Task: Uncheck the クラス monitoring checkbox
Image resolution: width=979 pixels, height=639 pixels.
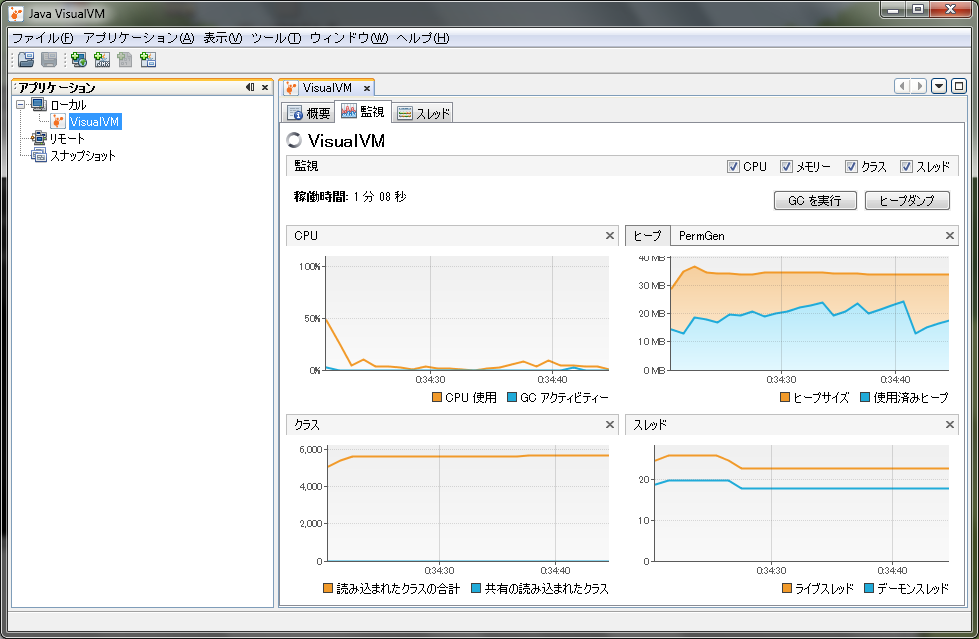Action: [851, 167]
